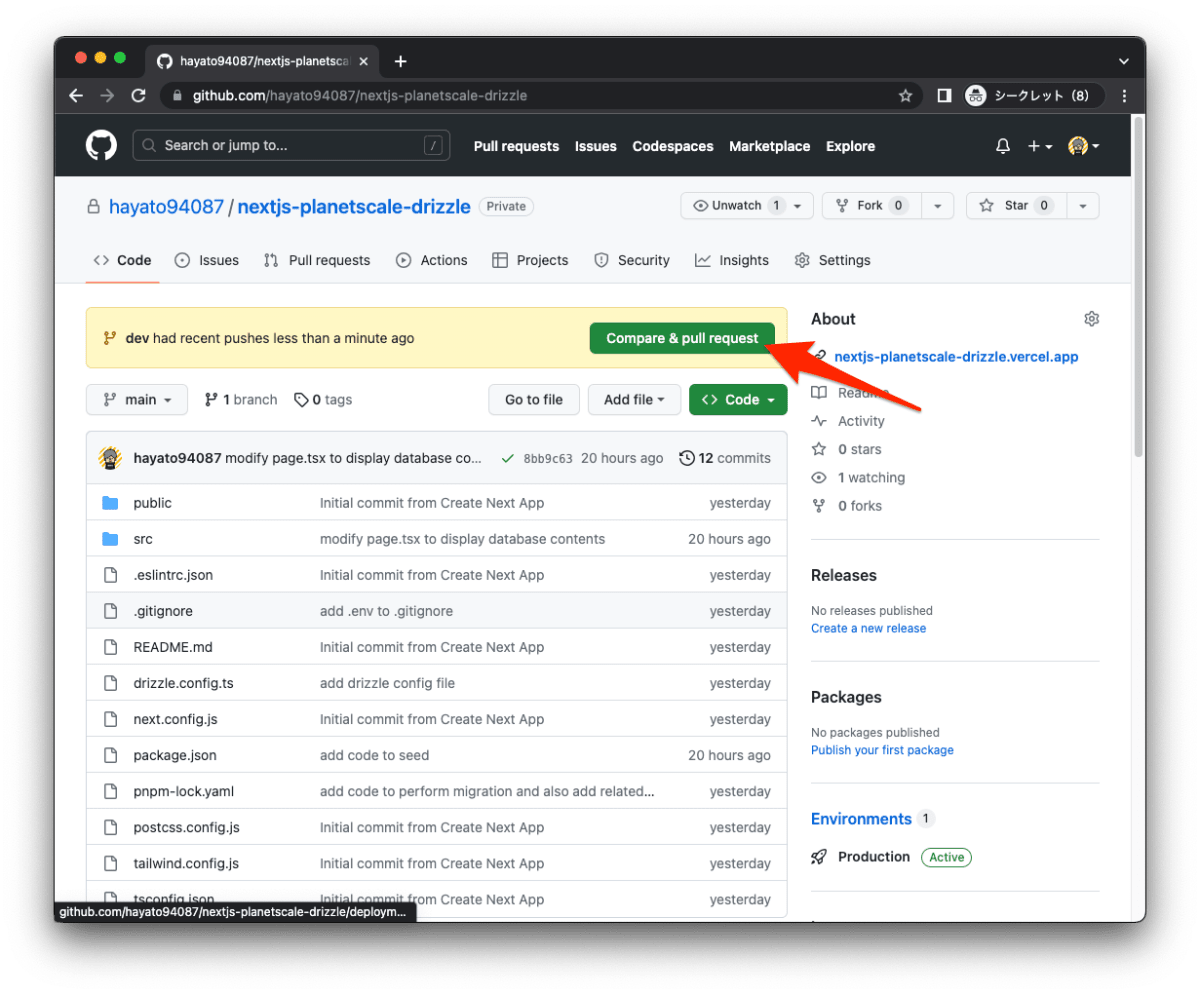
Task: Open Explore in top navigation
Action: 850,146
